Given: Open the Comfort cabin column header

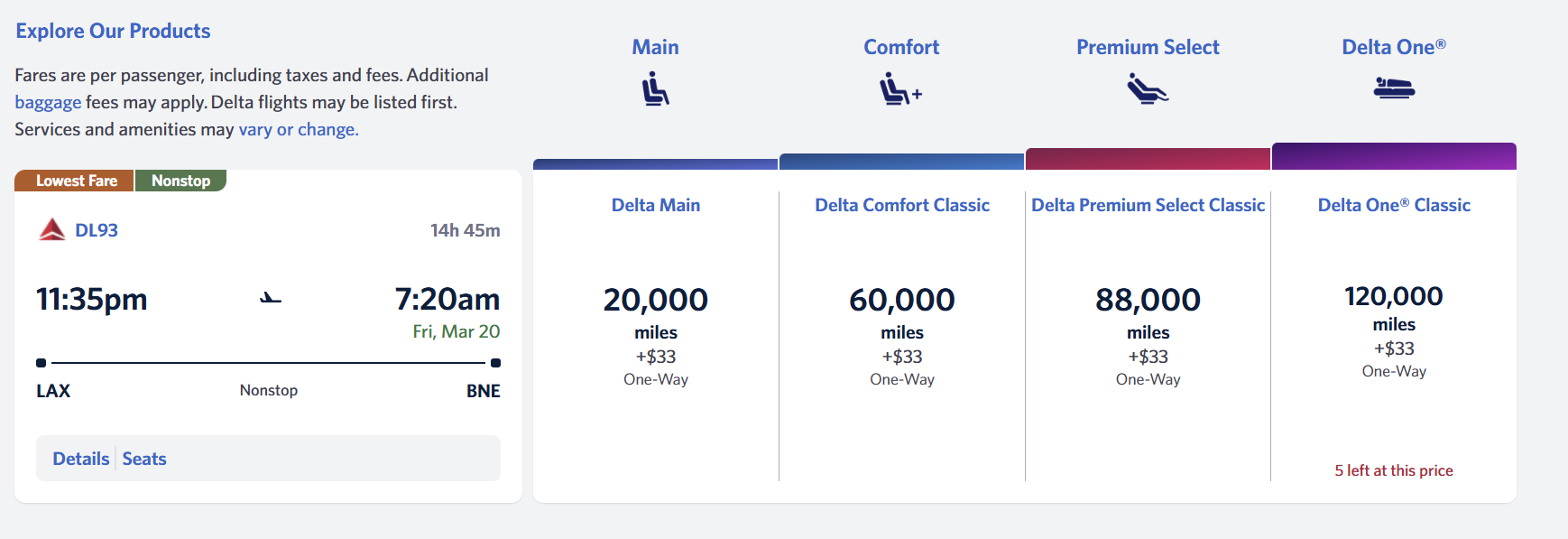Looking at the screenshot, I should (901, 47).
